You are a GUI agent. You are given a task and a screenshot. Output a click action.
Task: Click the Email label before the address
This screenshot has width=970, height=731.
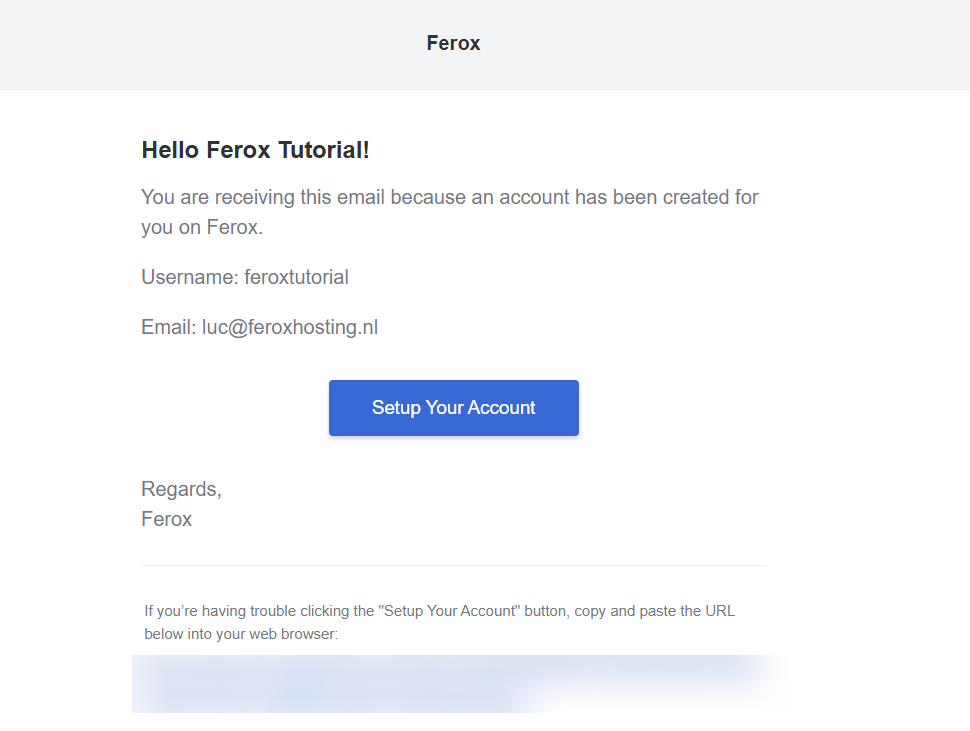coord(169,327)
